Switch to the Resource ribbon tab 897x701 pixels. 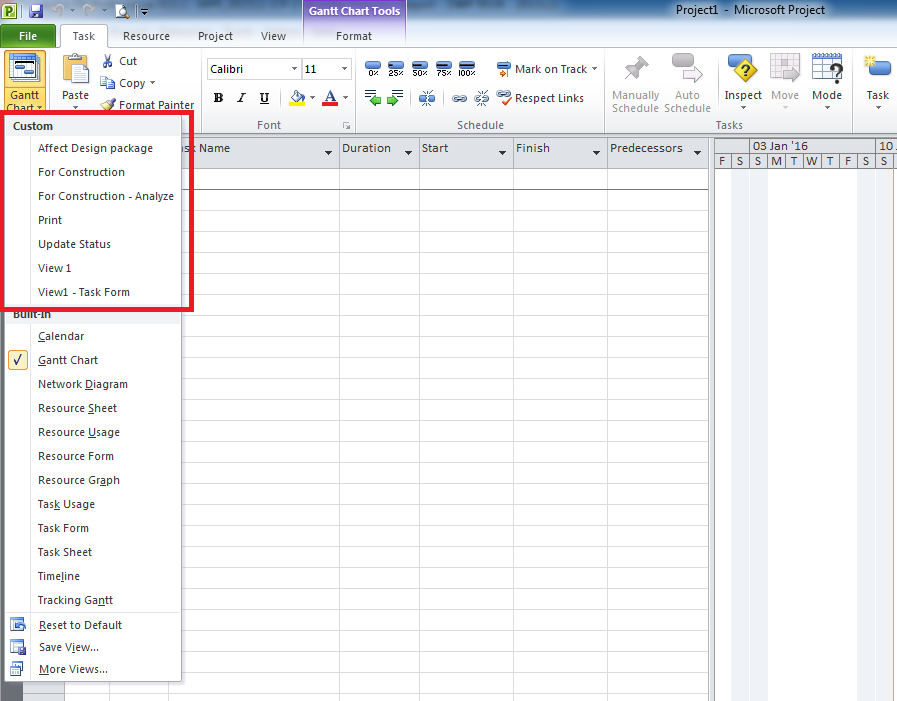coord(146,35)
